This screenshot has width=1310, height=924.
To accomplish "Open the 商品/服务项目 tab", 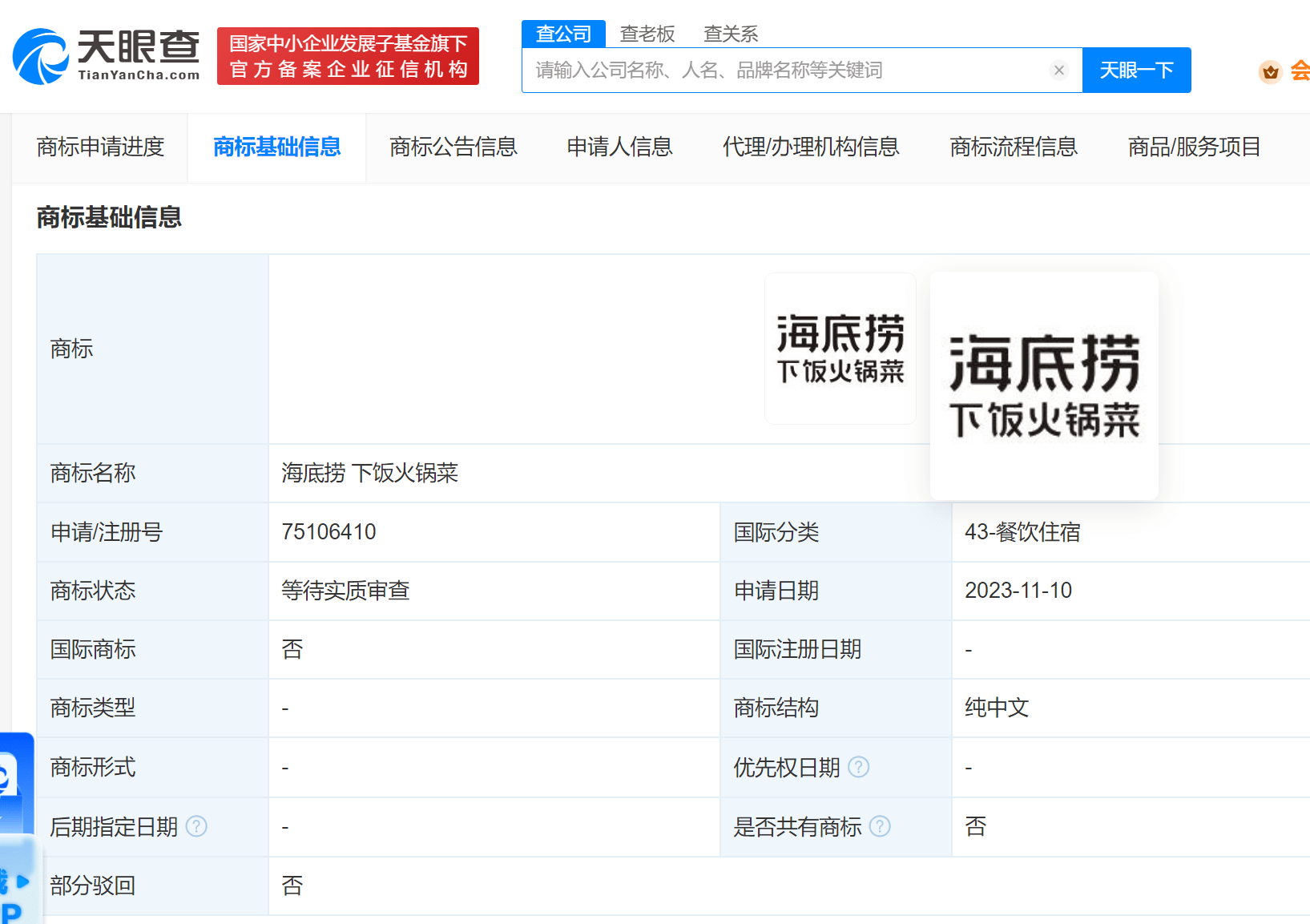I will pos(1194,147).
